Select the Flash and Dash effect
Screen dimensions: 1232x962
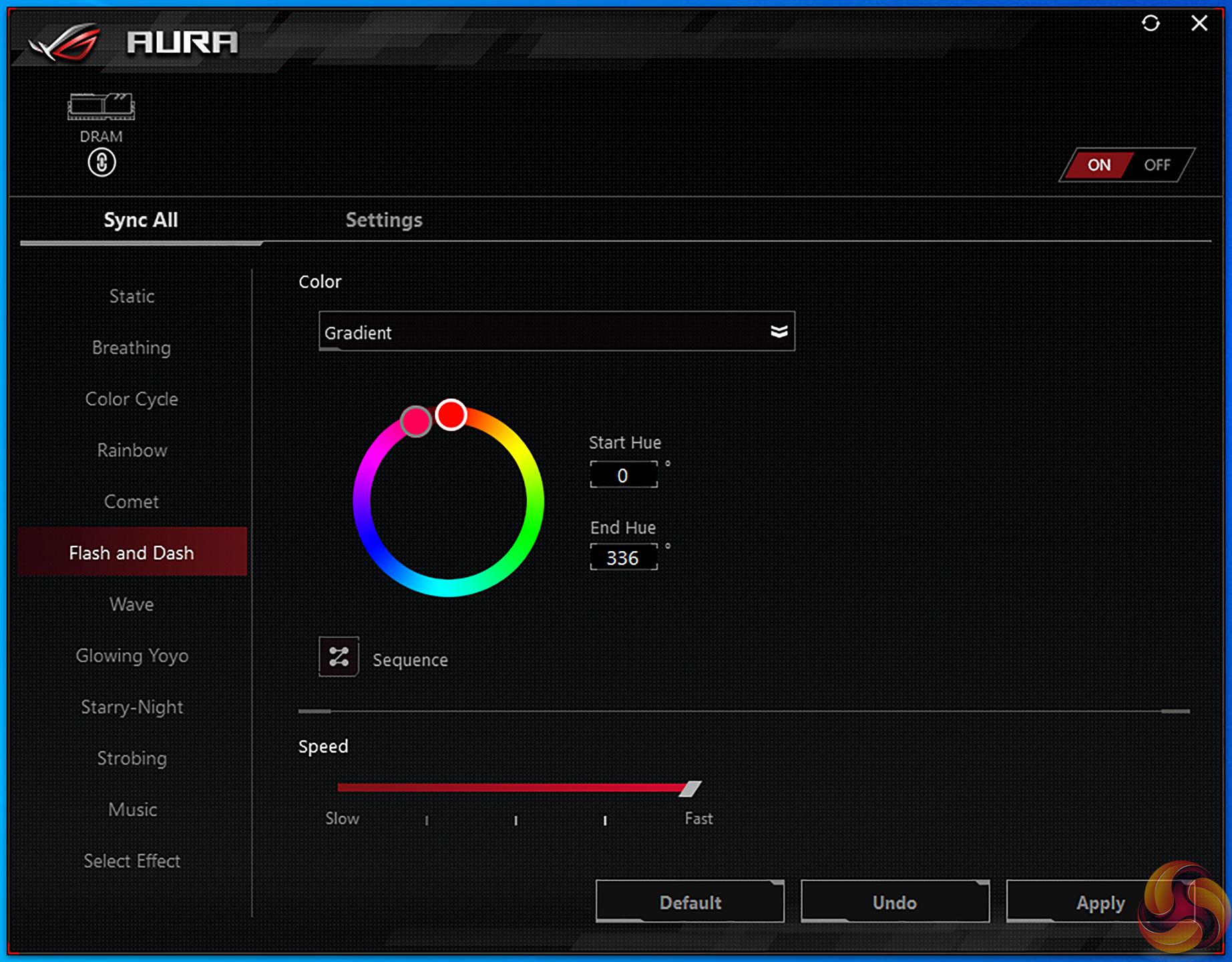(132, 552)
